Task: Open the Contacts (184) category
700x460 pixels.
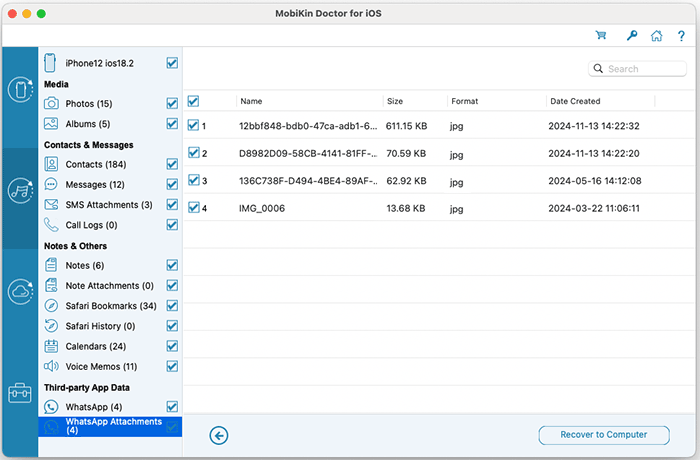Action: (96, 164)
